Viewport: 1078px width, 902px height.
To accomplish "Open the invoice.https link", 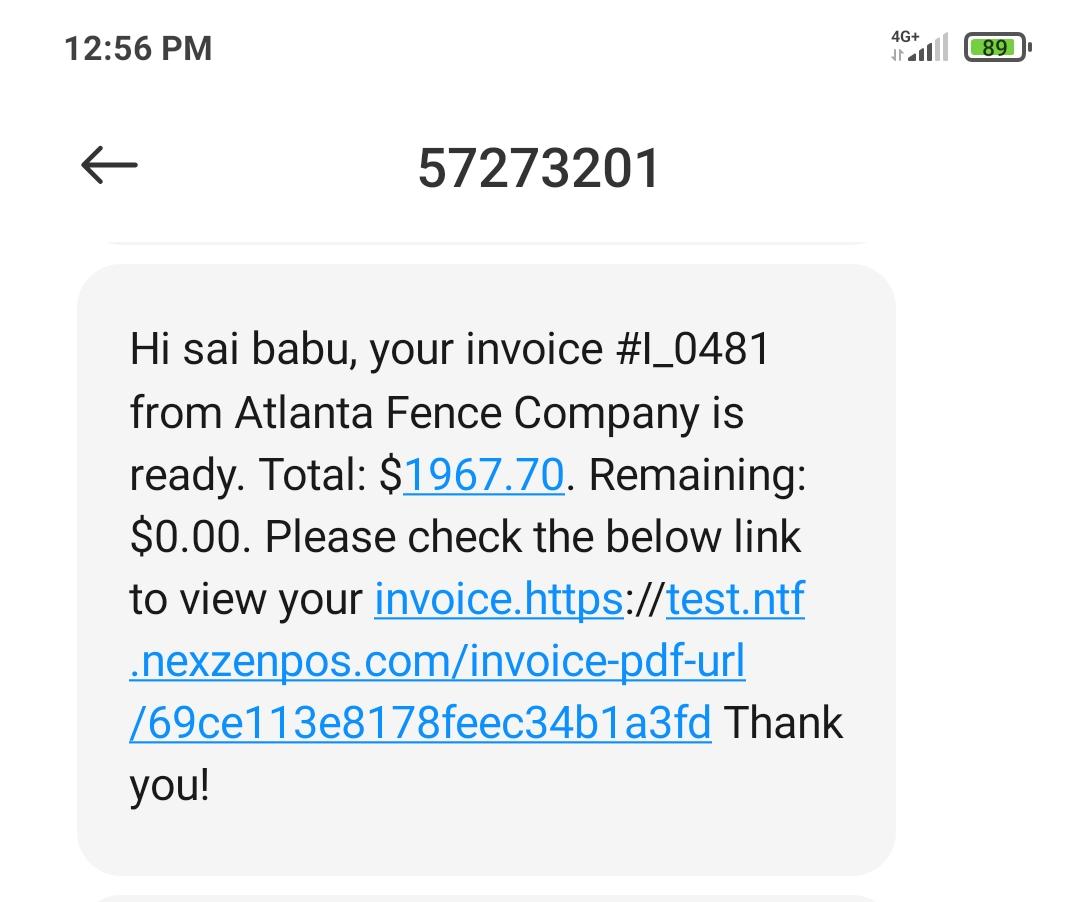I will click(499, 599).
